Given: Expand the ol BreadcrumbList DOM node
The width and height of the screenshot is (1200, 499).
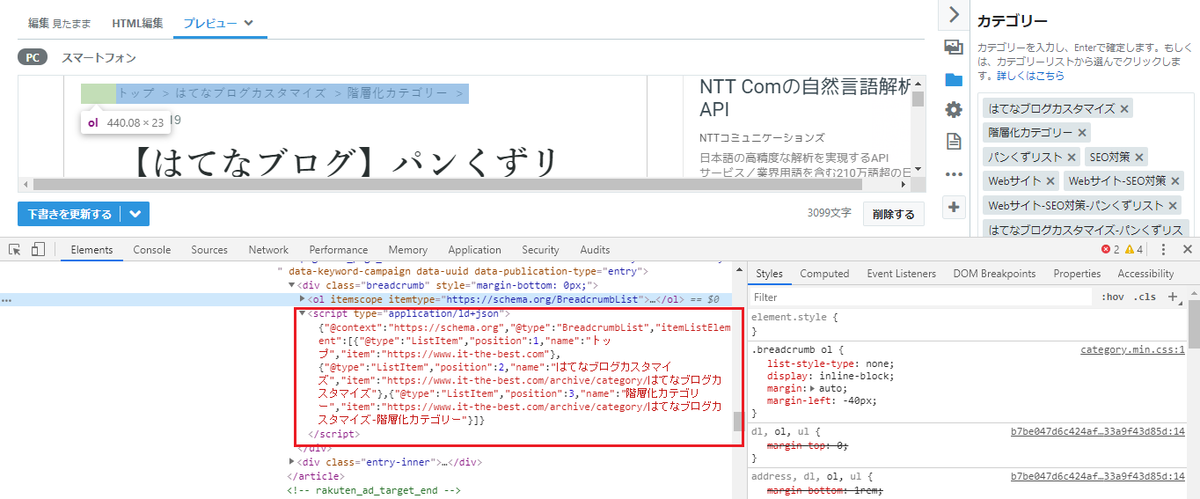Looking at the screenshot, I should click(303, 299).
